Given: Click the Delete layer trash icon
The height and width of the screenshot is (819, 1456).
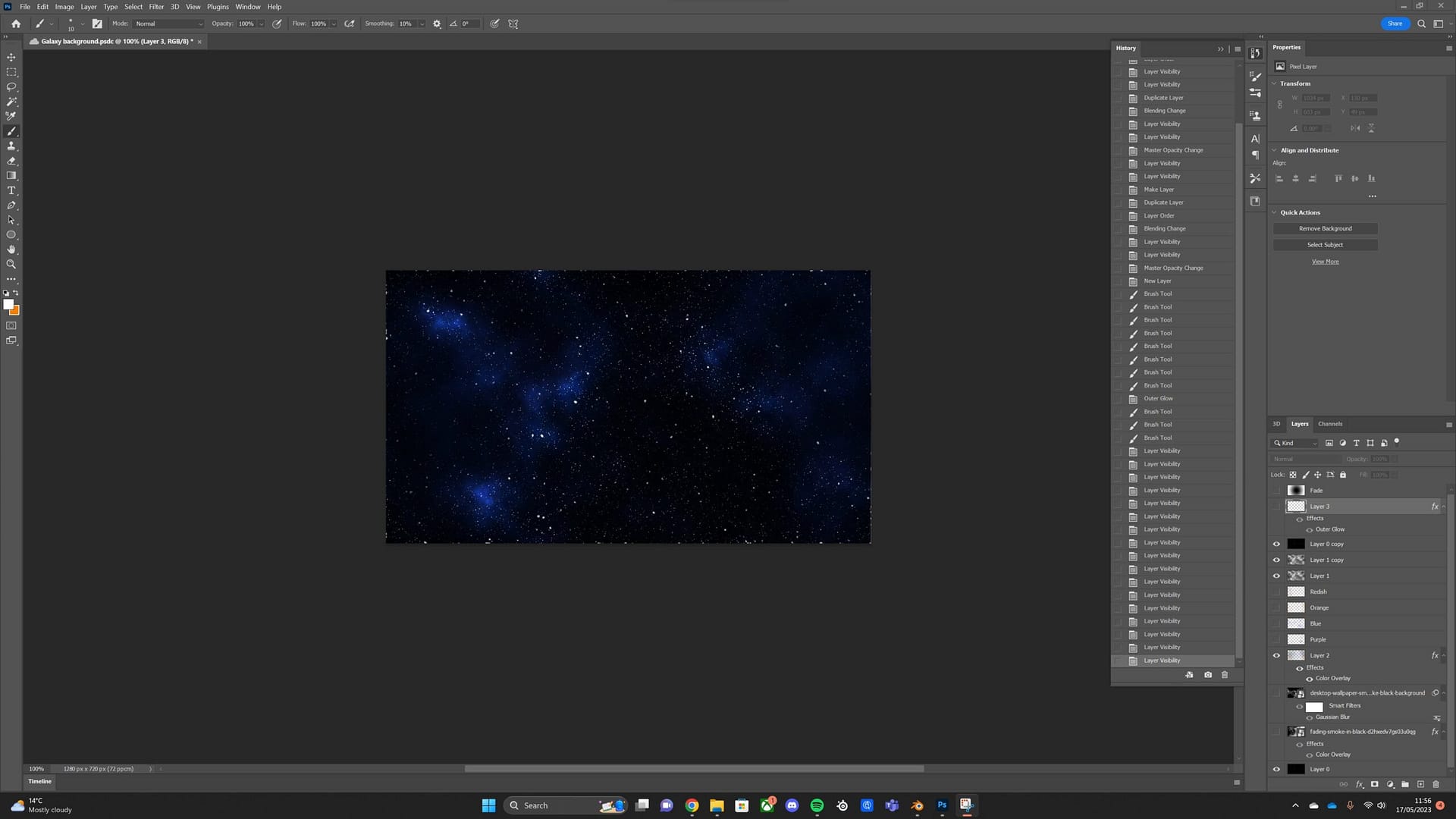Looking at the screenshot, I should click(x=1436, y=785).
